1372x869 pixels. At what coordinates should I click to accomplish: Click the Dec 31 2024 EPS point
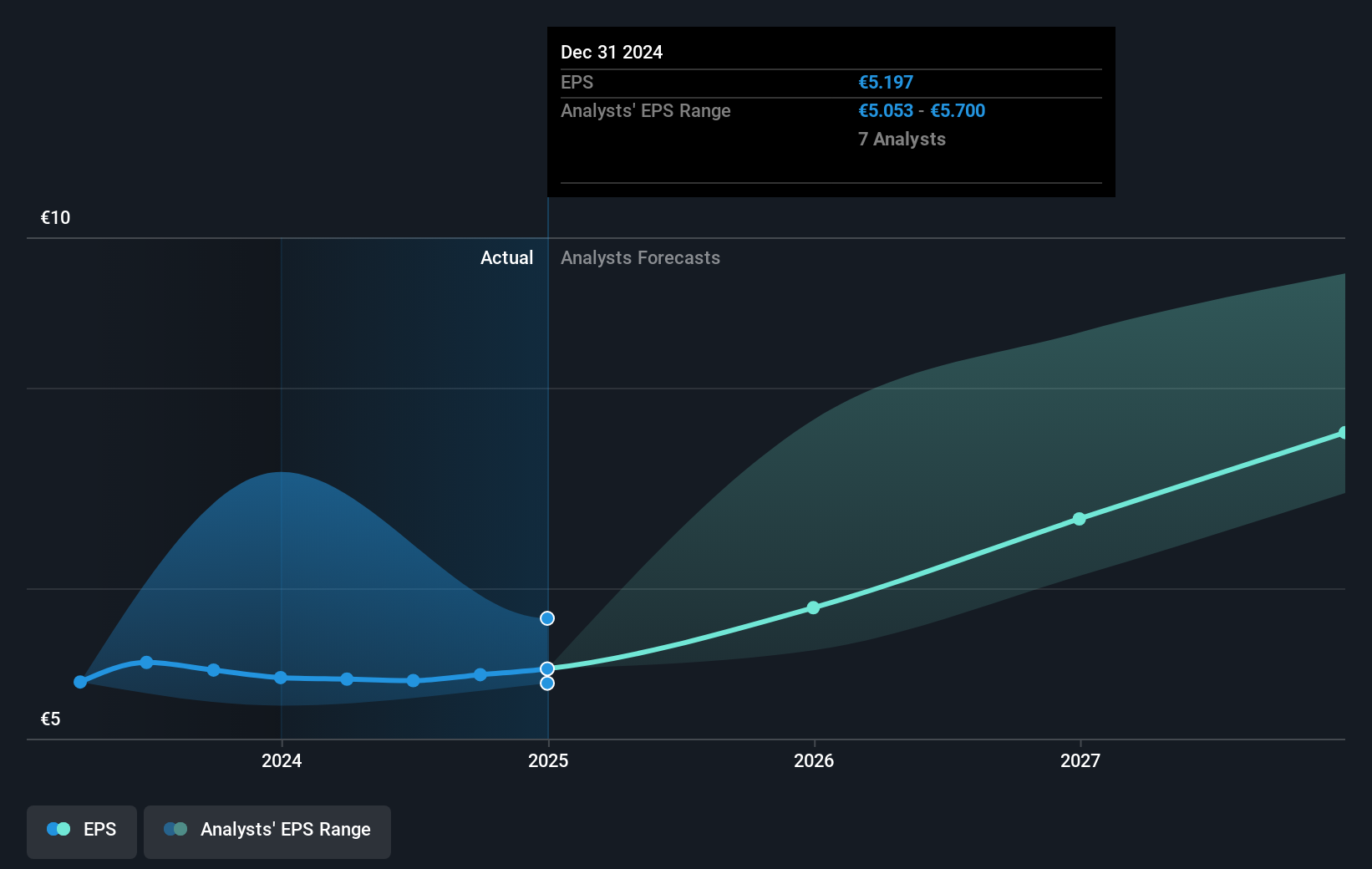(547, 668)
